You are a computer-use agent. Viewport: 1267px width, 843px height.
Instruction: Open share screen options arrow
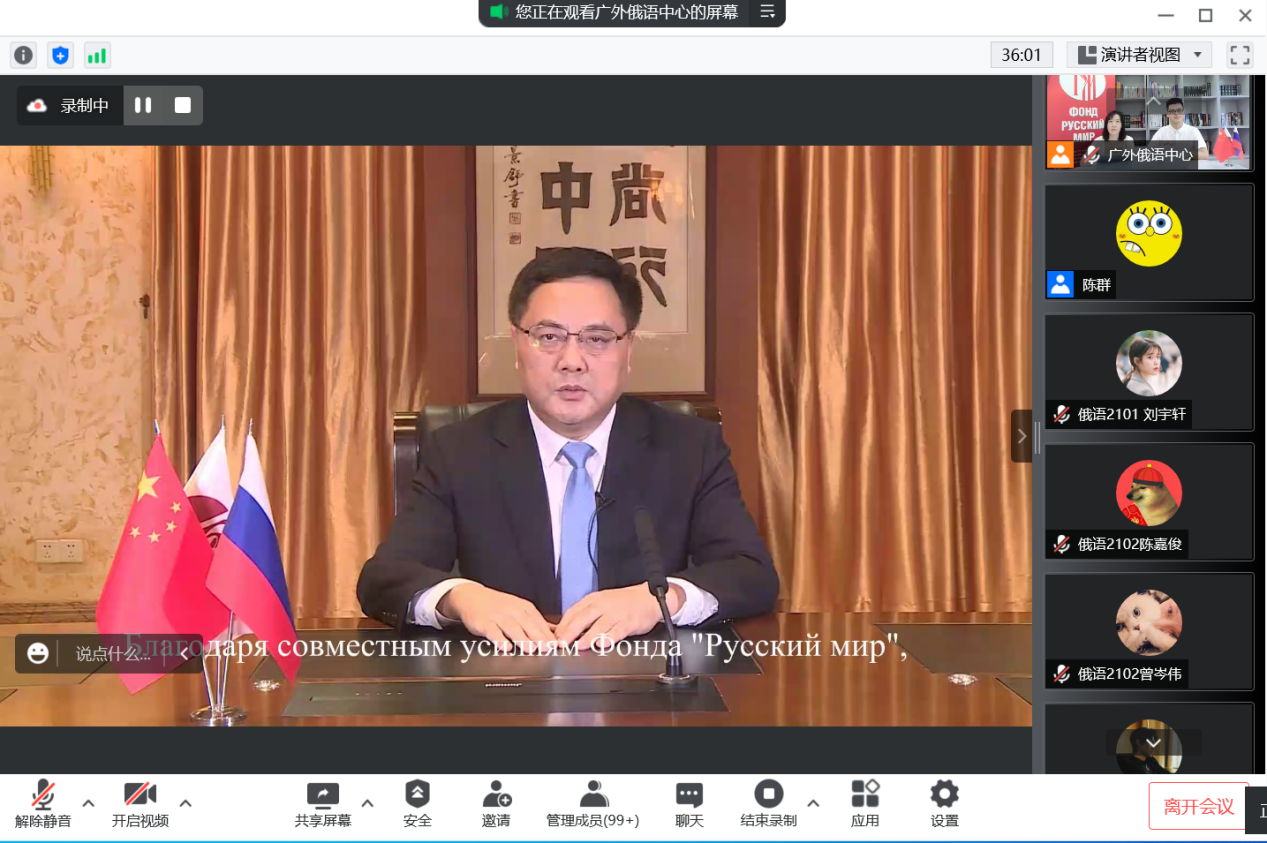tap(367, 802)
